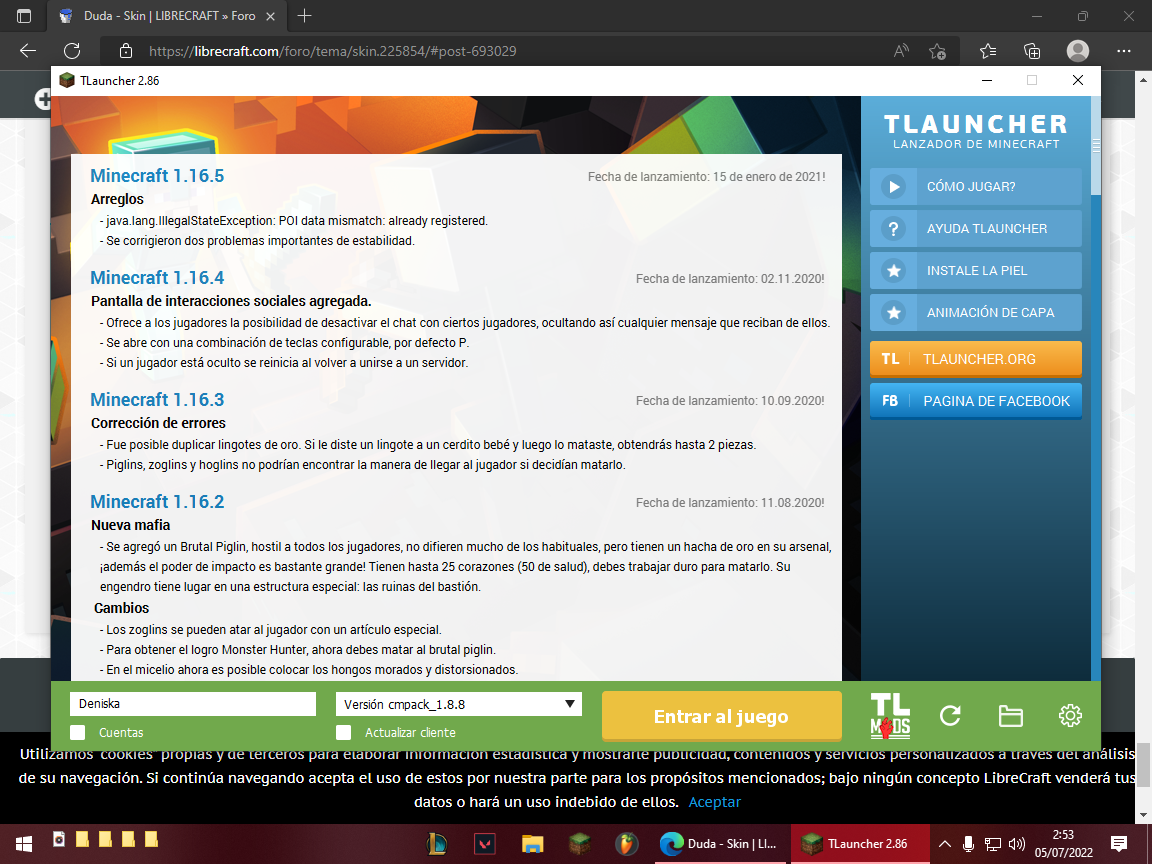Viewport: 1152px width, 864px height.
Task: Minimize the TLauncher 2.86 window
Action: point(987,80)
